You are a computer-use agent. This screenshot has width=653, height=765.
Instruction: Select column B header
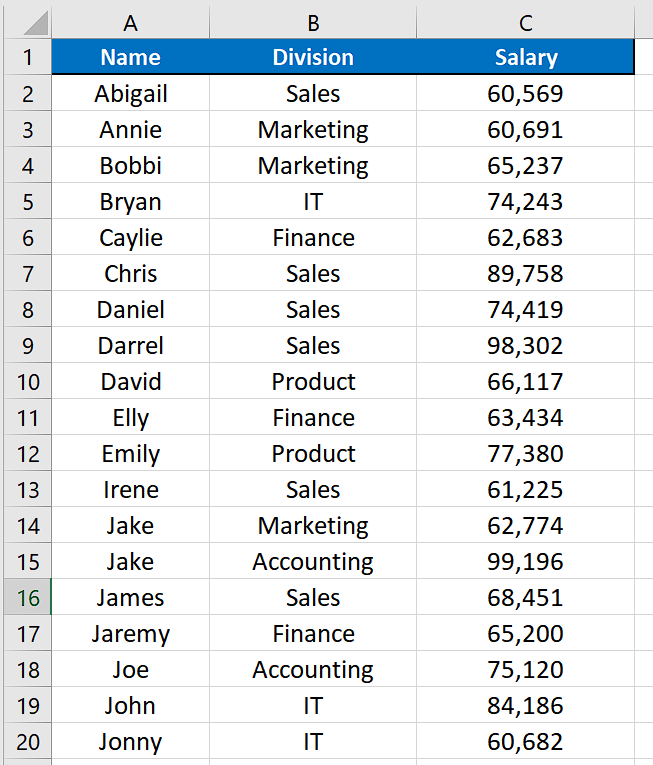point(313,23)
